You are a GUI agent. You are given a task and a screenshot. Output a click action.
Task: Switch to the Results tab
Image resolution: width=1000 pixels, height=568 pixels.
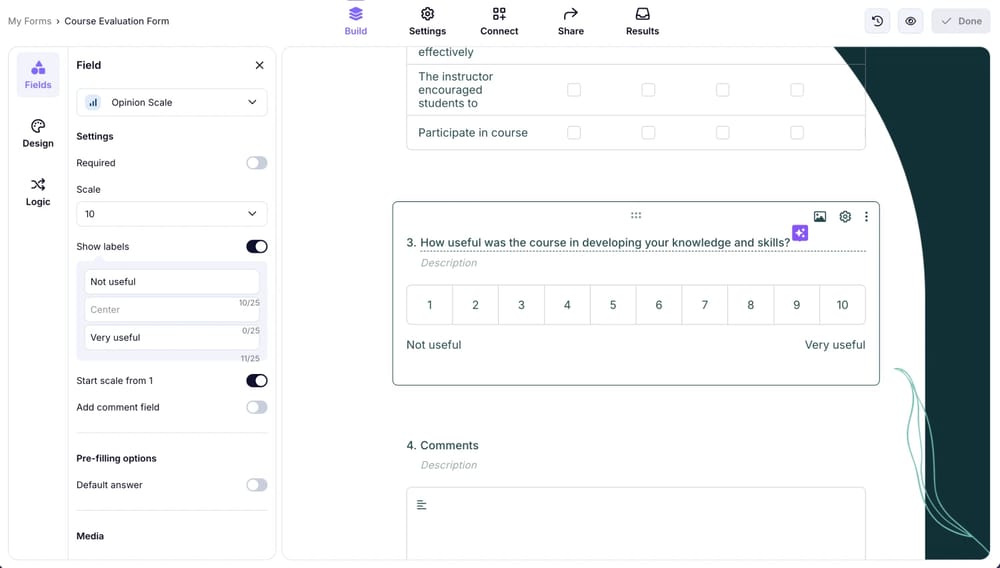click(x=642, y=21)
